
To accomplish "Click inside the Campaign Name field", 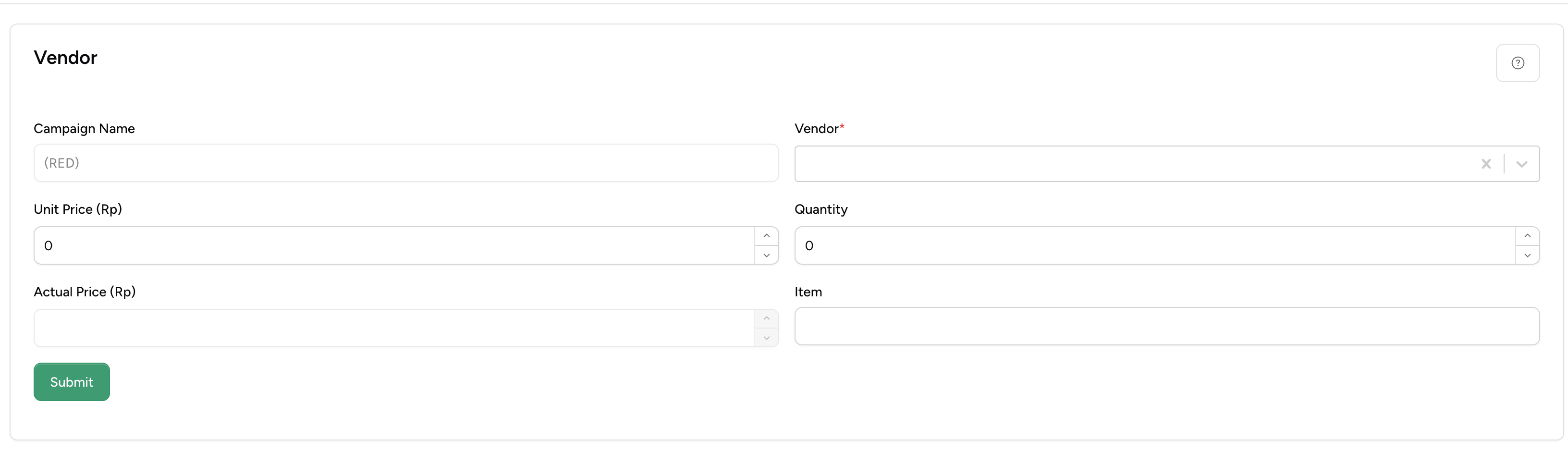I will coord(365,162).
